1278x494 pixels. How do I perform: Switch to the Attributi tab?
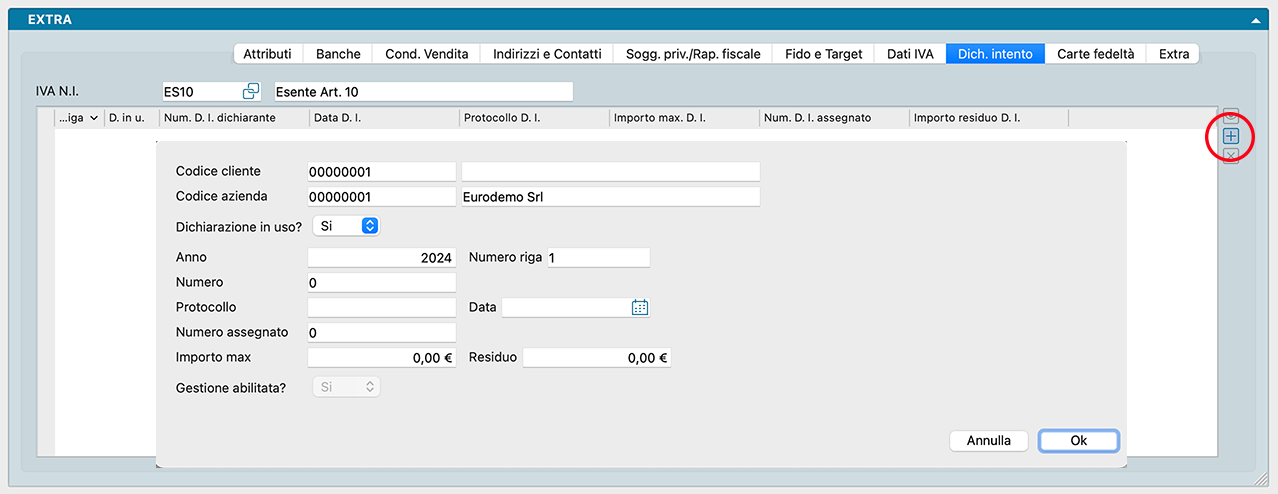click(267, 54)
